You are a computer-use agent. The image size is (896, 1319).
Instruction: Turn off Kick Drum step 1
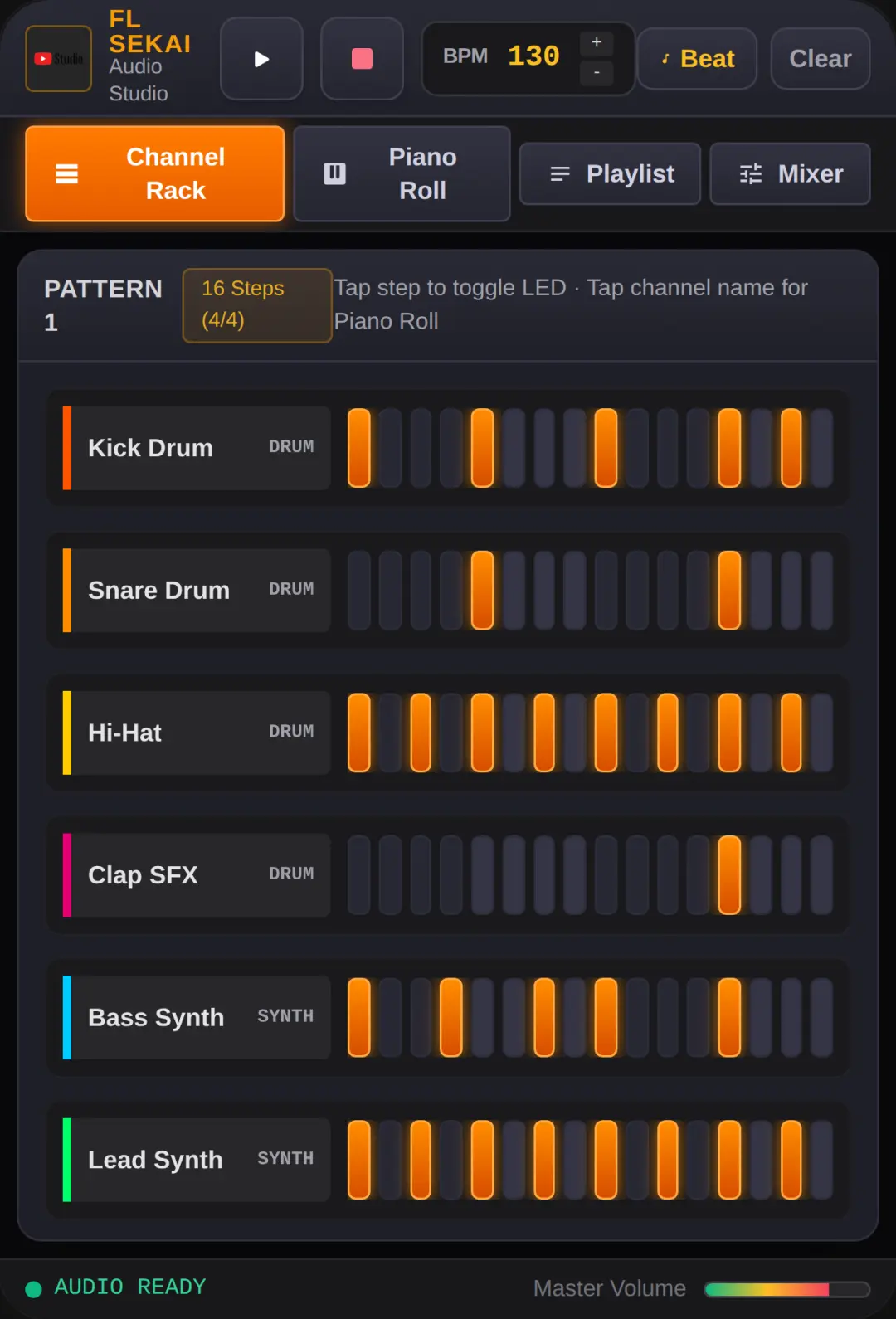[359, 448]
